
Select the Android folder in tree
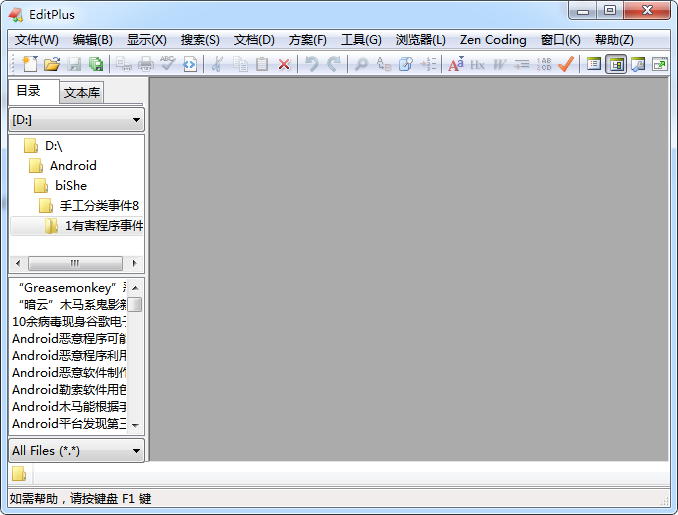tap(63, 166)
